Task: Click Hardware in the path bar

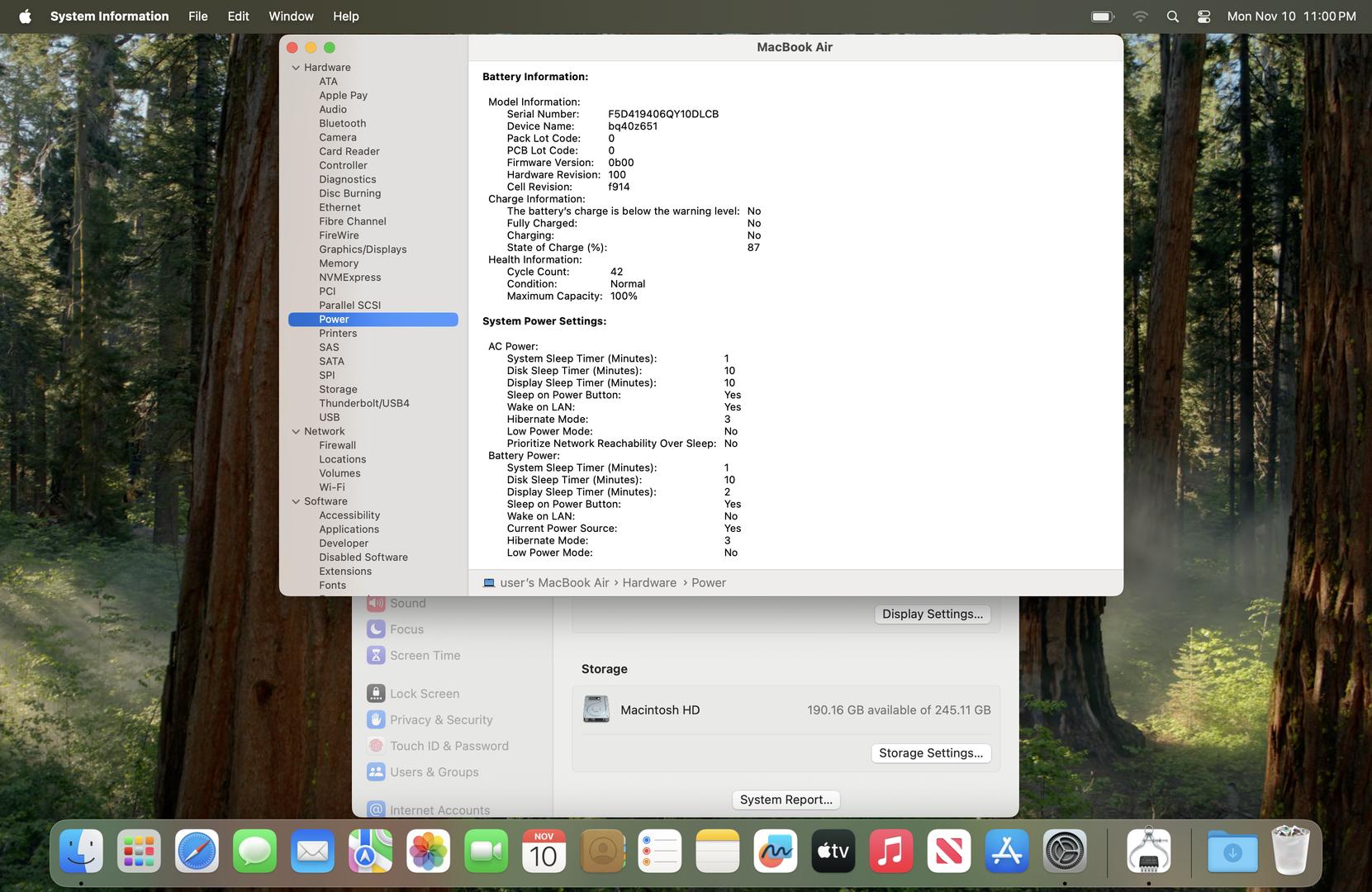Action: coord(648,583)
